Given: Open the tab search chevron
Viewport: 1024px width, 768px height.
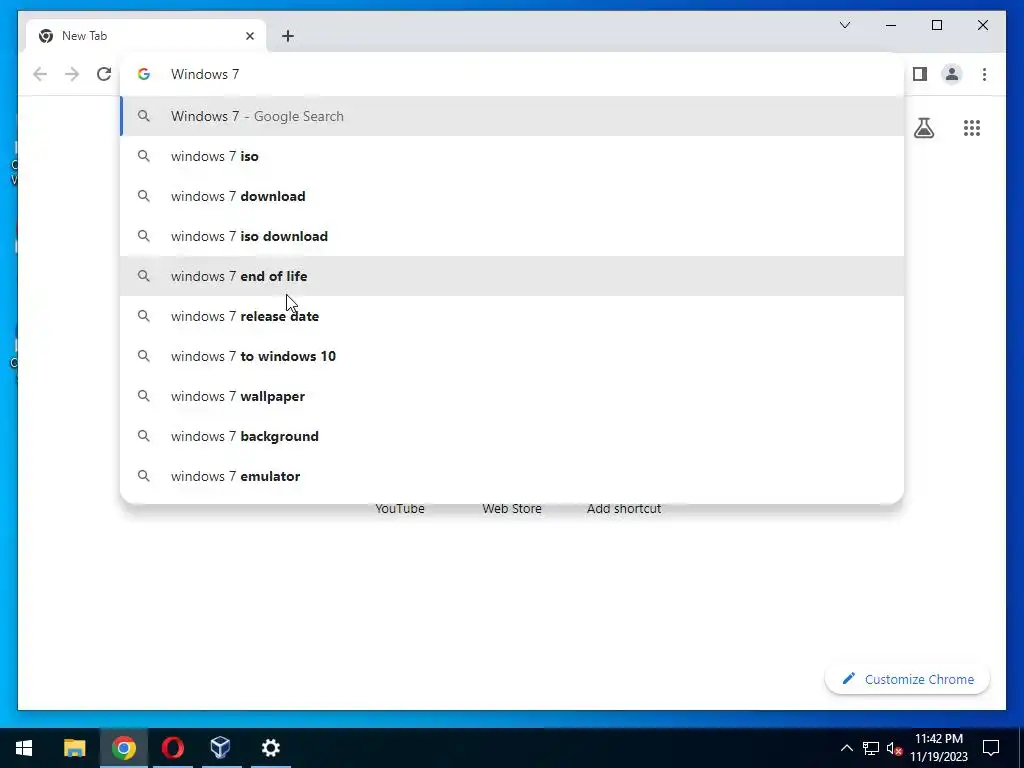Looking at the screenshot, I should 845,25.
